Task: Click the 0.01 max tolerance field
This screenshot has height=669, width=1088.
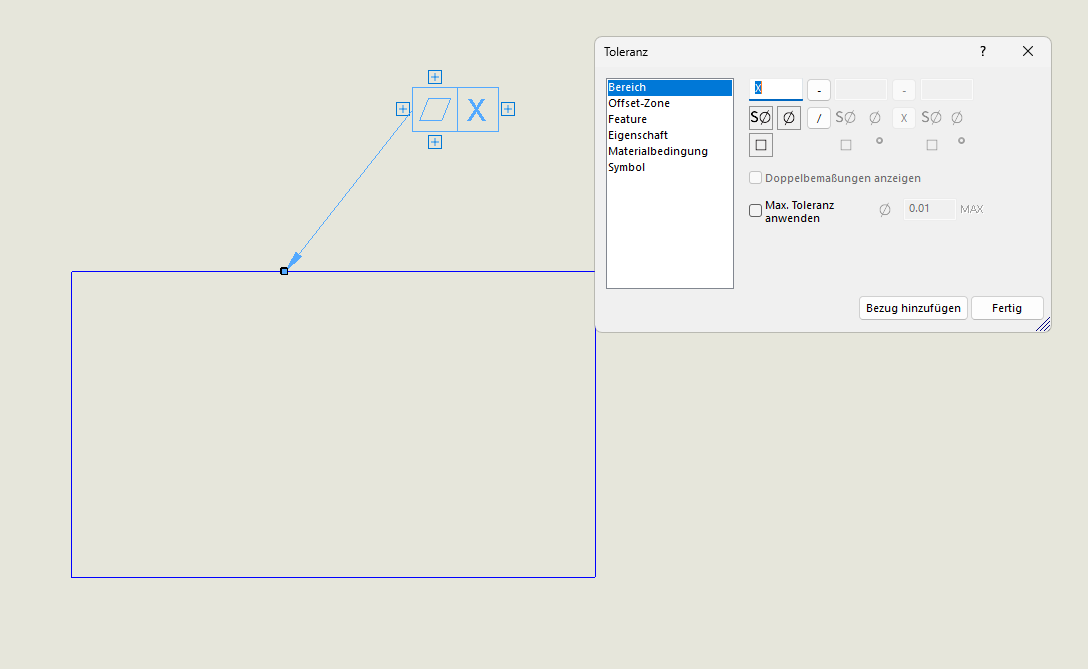Action: pyautogui.click(x=929, y=209)
